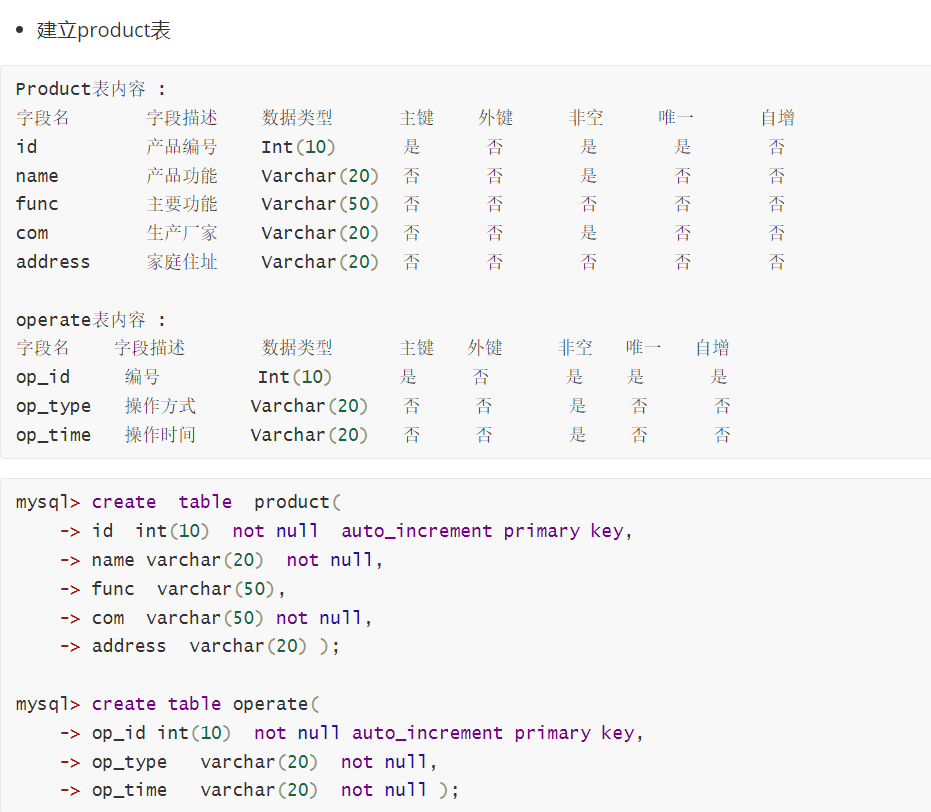
Task: Click the 'op_id' field name in operate table
Action: pos(43,378)
